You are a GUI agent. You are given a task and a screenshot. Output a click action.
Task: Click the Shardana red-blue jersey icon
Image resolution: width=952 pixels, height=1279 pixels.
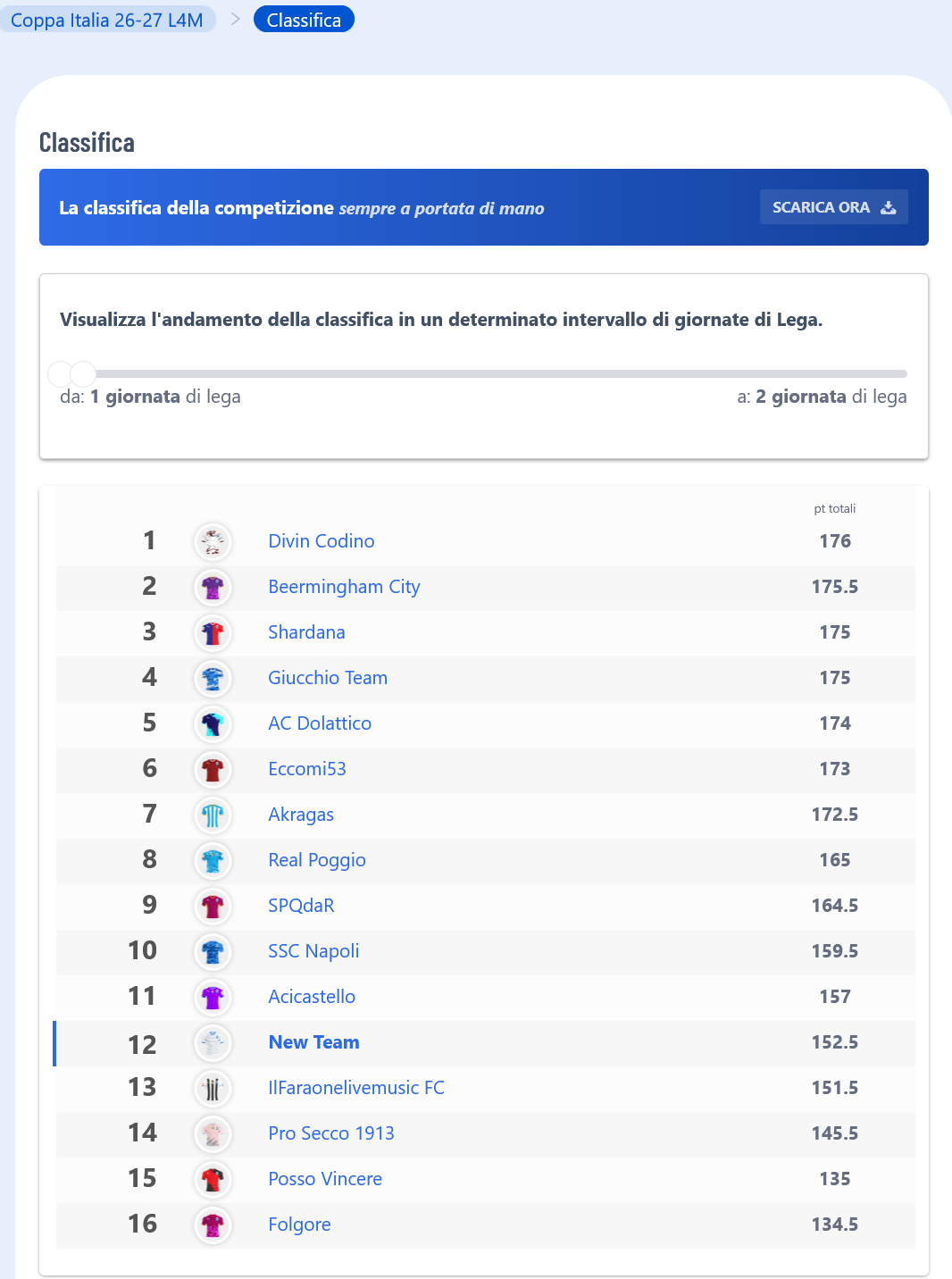pyautogui.click(x=213, y=632)
